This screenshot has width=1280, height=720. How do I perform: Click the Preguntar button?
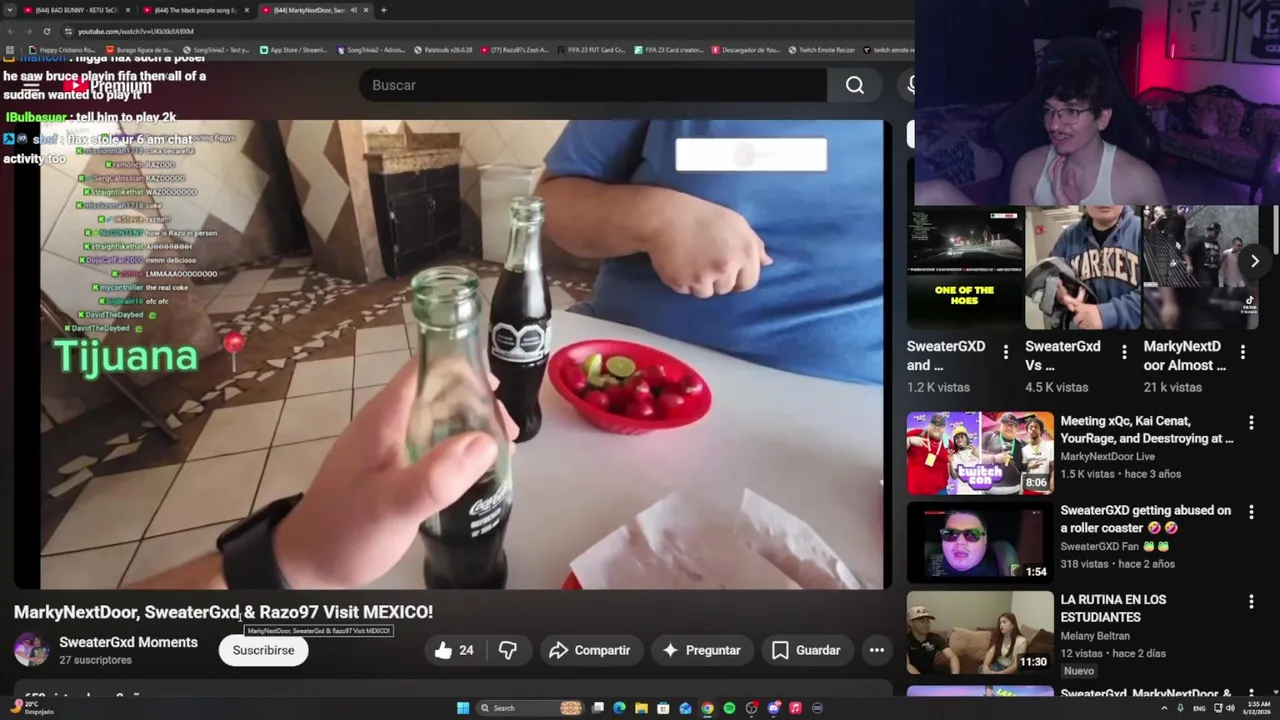[701, 650]
